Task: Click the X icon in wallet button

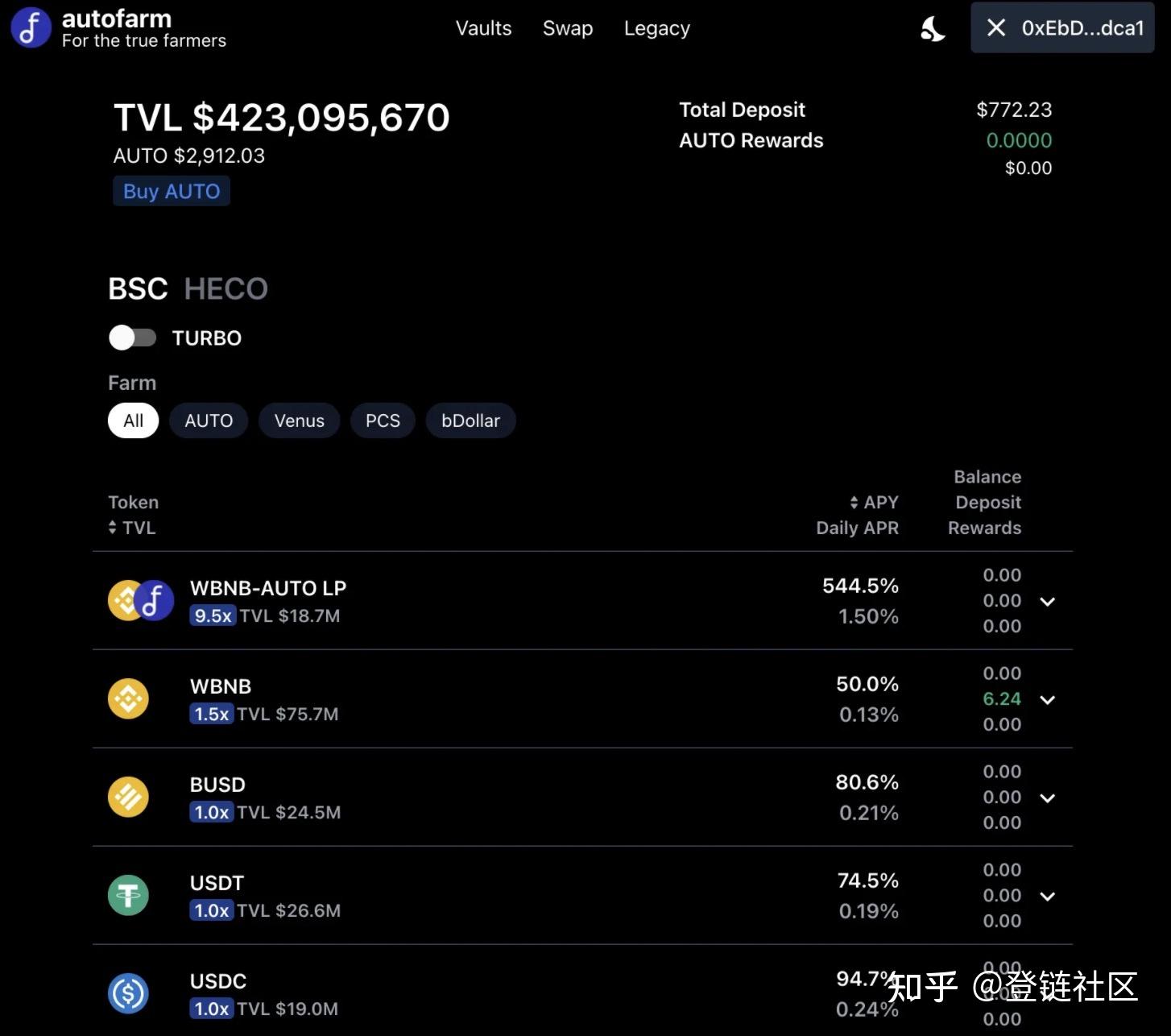Action: [x=996, y=28]
